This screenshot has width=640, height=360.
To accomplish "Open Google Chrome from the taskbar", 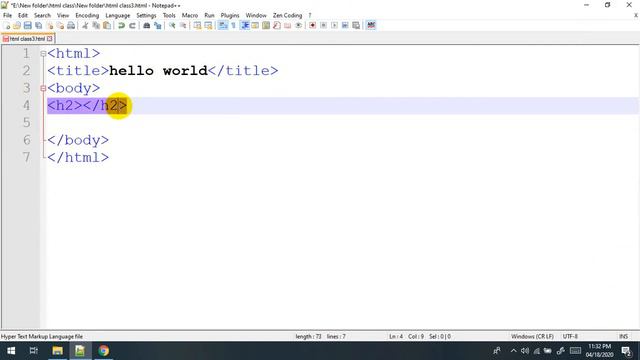I will 103,351.
